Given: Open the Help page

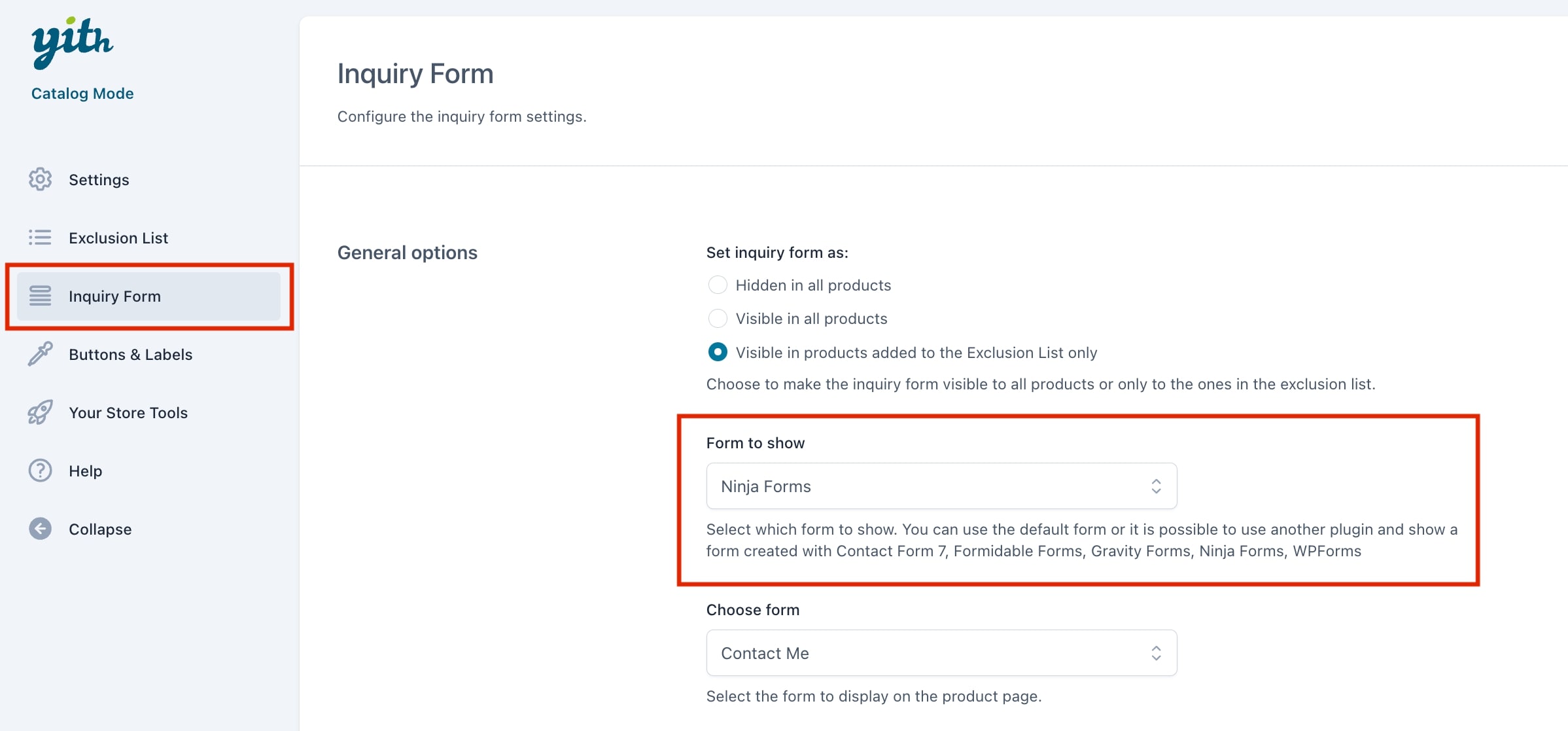Looking at the screenshot, I should 148,471.
